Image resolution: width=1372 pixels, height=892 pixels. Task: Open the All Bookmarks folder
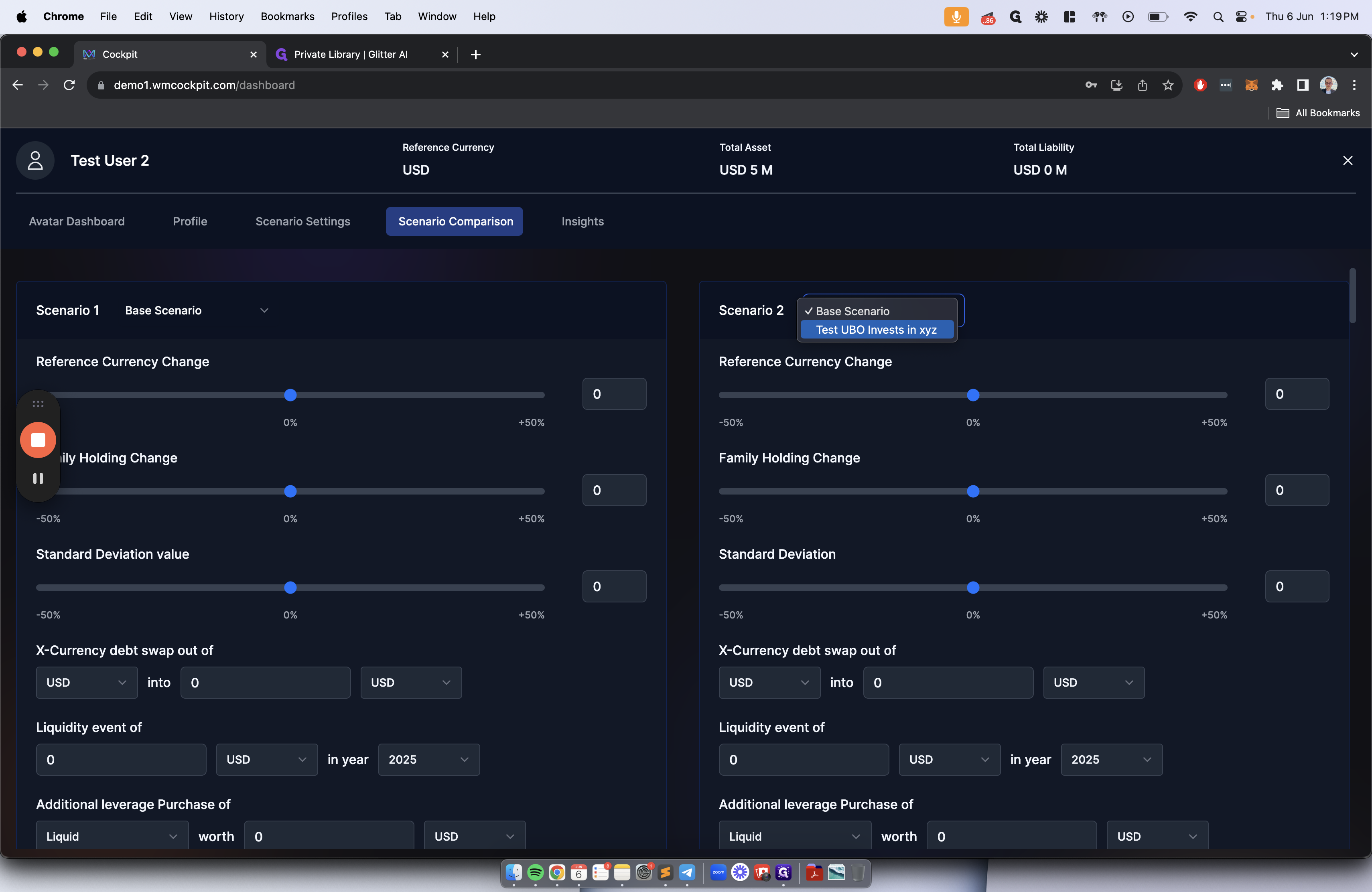tap(1318, 113)
